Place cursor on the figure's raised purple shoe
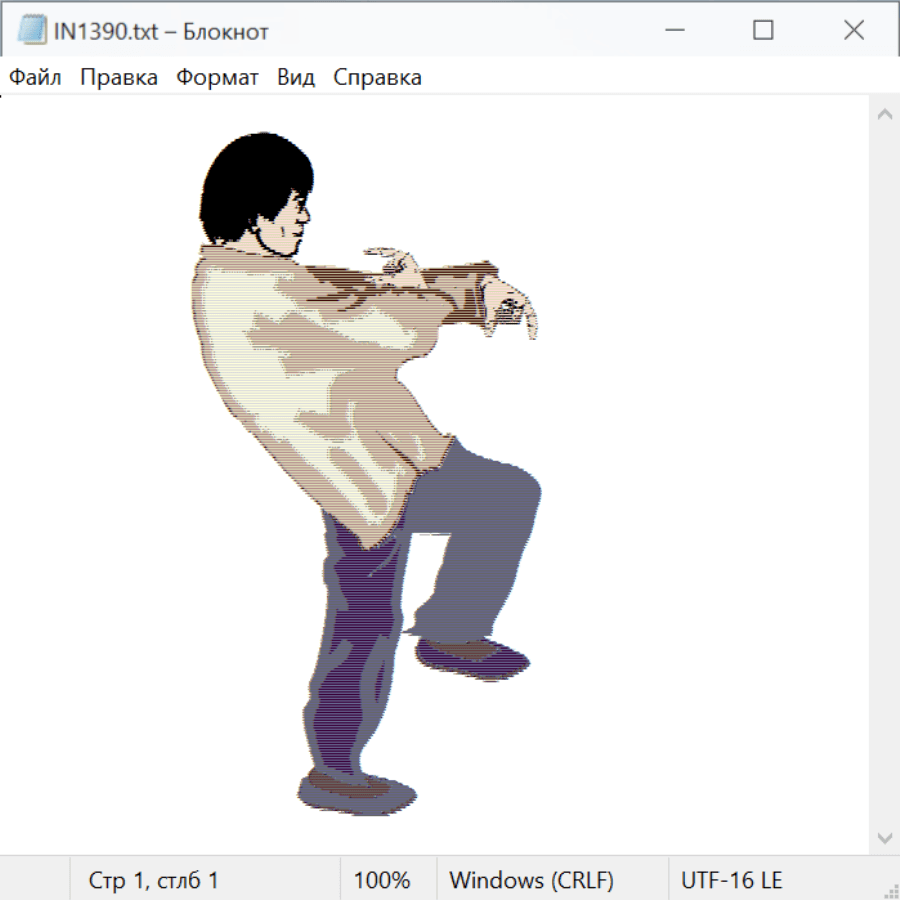 click(x=472, y=656)
